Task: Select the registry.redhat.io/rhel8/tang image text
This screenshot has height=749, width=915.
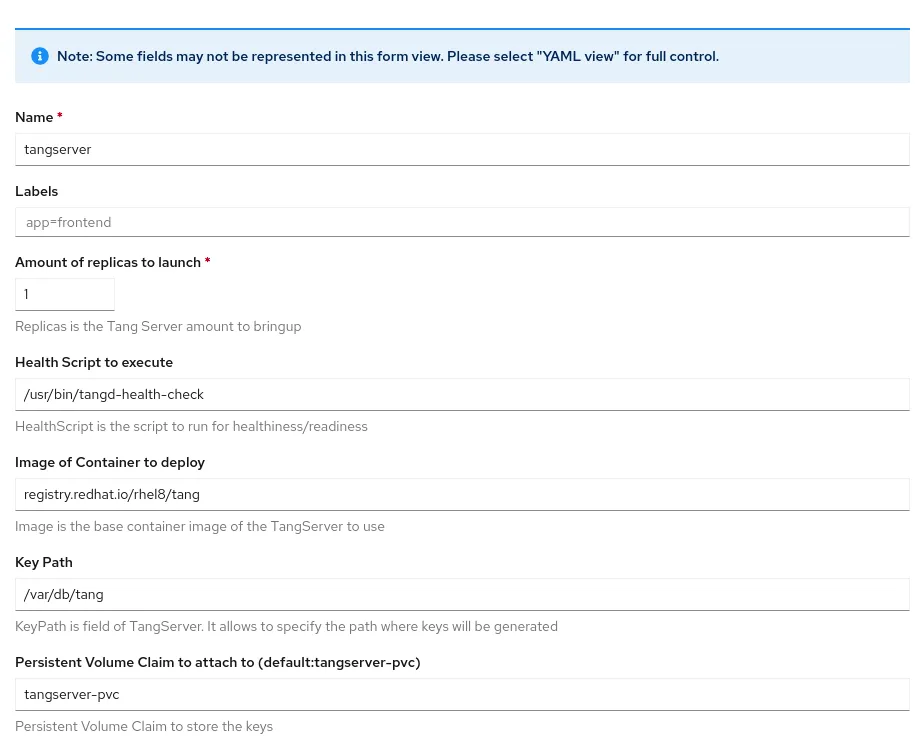Action: 111,494
